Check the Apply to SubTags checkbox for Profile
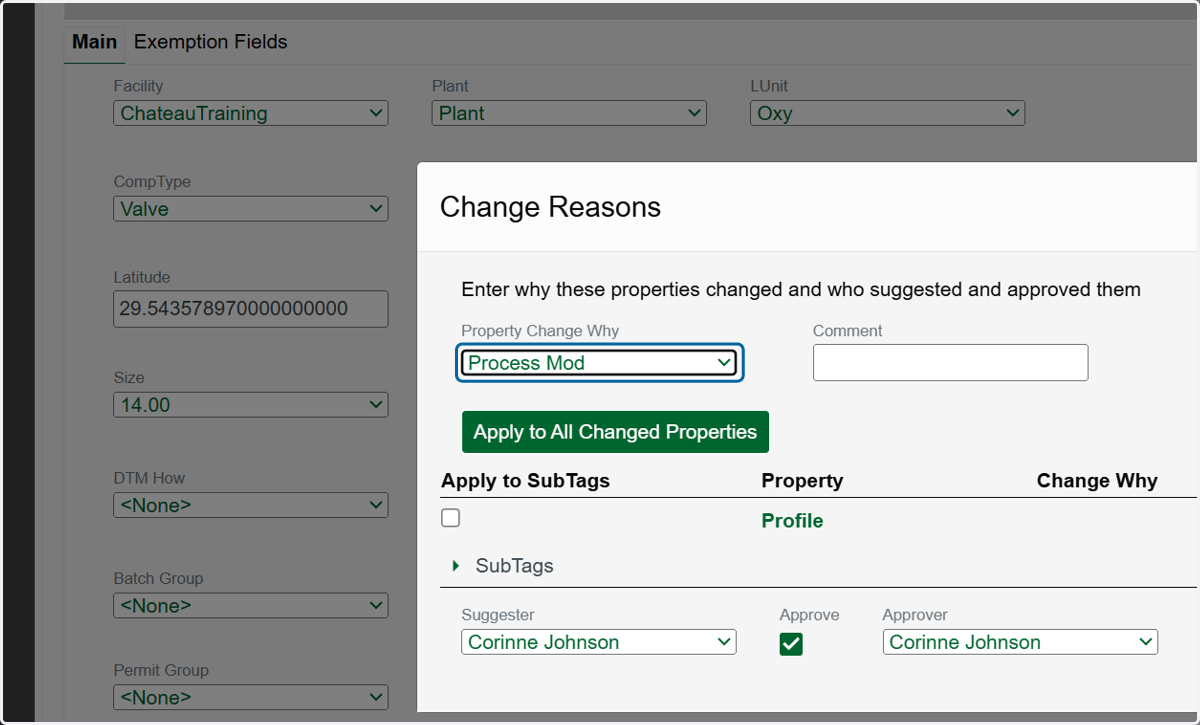This screenshot has height=725, width=1200. [x=451, y=518]
